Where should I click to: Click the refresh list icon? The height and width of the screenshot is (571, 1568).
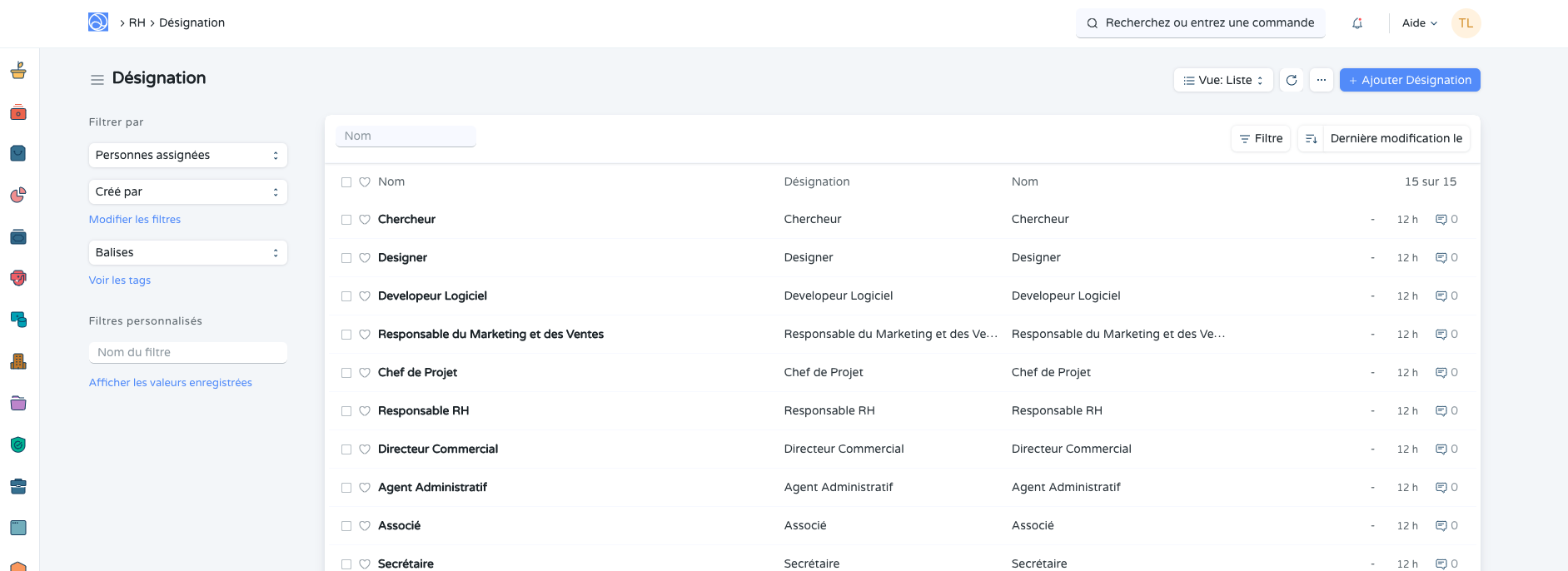click(1292, 80)
